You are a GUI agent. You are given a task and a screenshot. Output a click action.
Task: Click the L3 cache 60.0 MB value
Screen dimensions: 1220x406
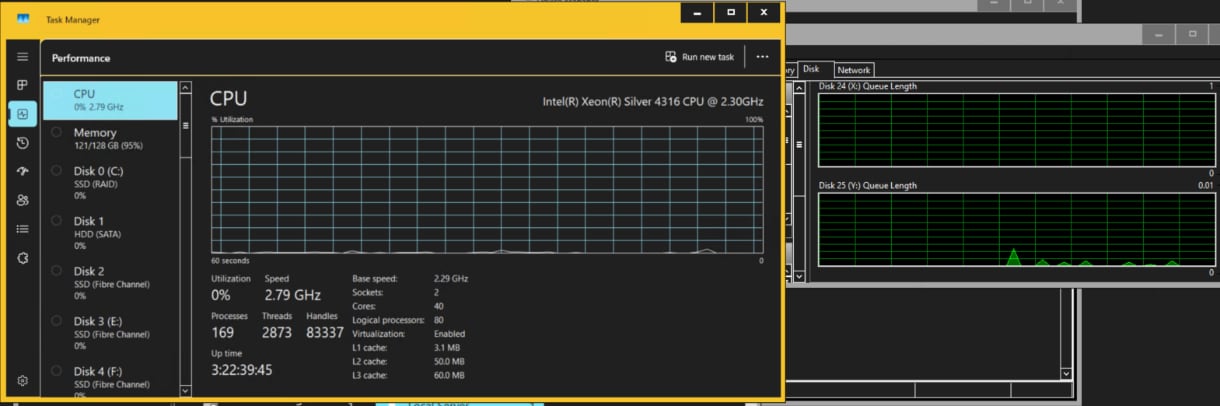pyautogui.click(x=449, y=376)
